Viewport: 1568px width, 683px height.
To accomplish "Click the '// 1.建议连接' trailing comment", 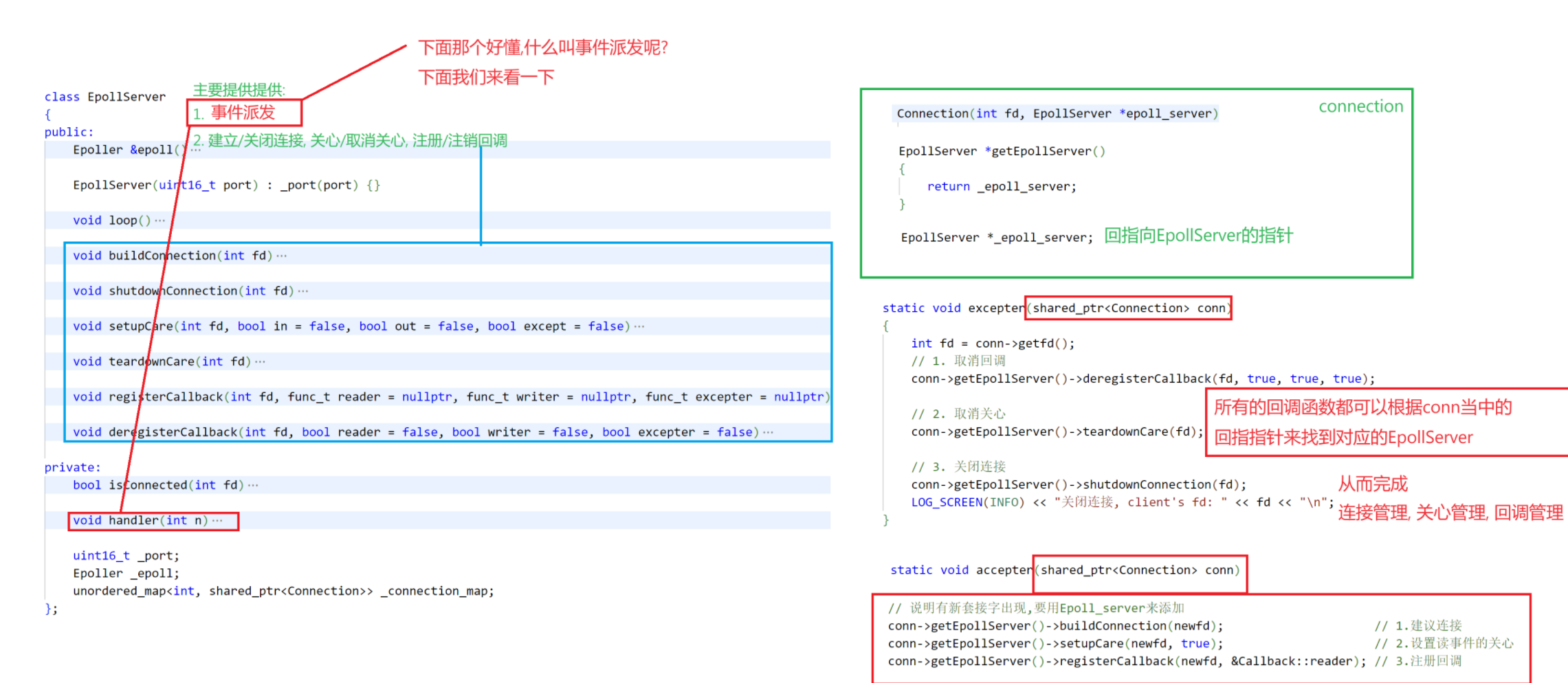I will (1418, 626).
